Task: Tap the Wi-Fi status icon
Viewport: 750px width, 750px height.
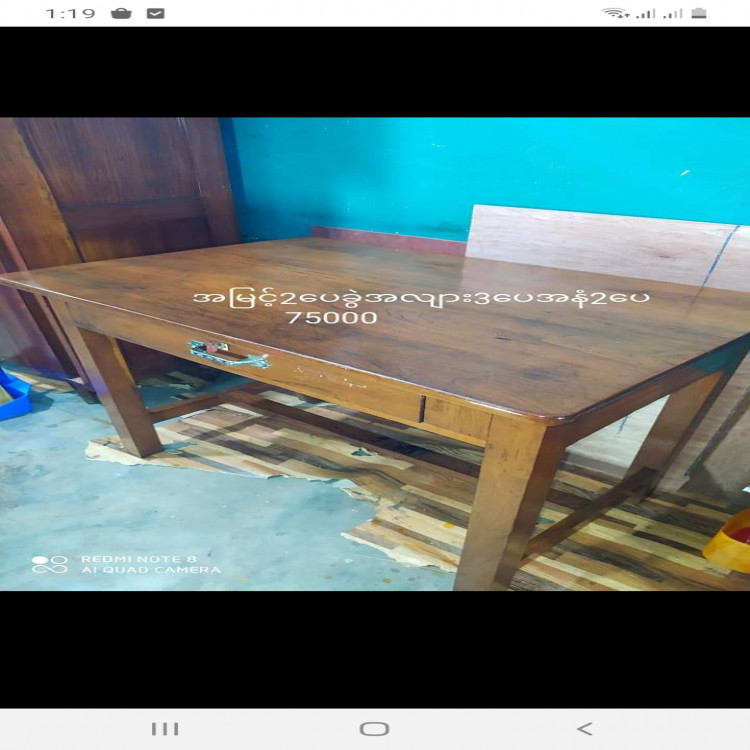Action: click(x=613, y=13)
